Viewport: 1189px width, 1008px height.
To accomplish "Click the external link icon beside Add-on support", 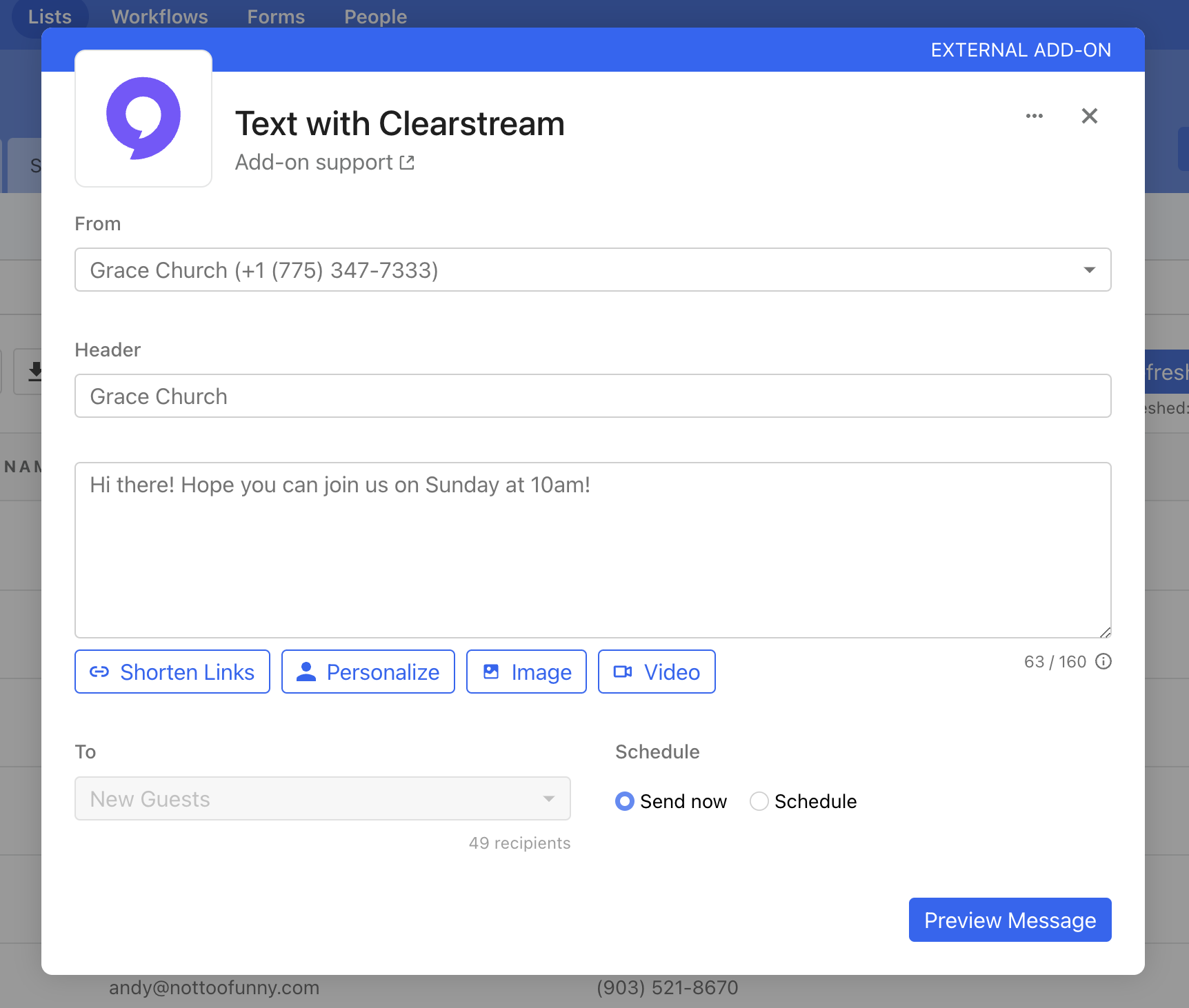I will coord(407,163).
